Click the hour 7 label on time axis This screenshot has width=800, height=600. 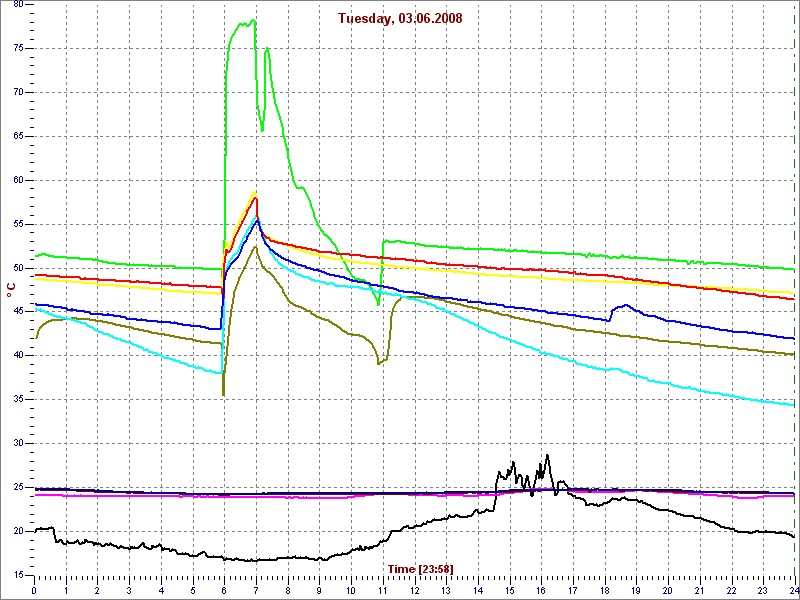(x=256, y=591)
